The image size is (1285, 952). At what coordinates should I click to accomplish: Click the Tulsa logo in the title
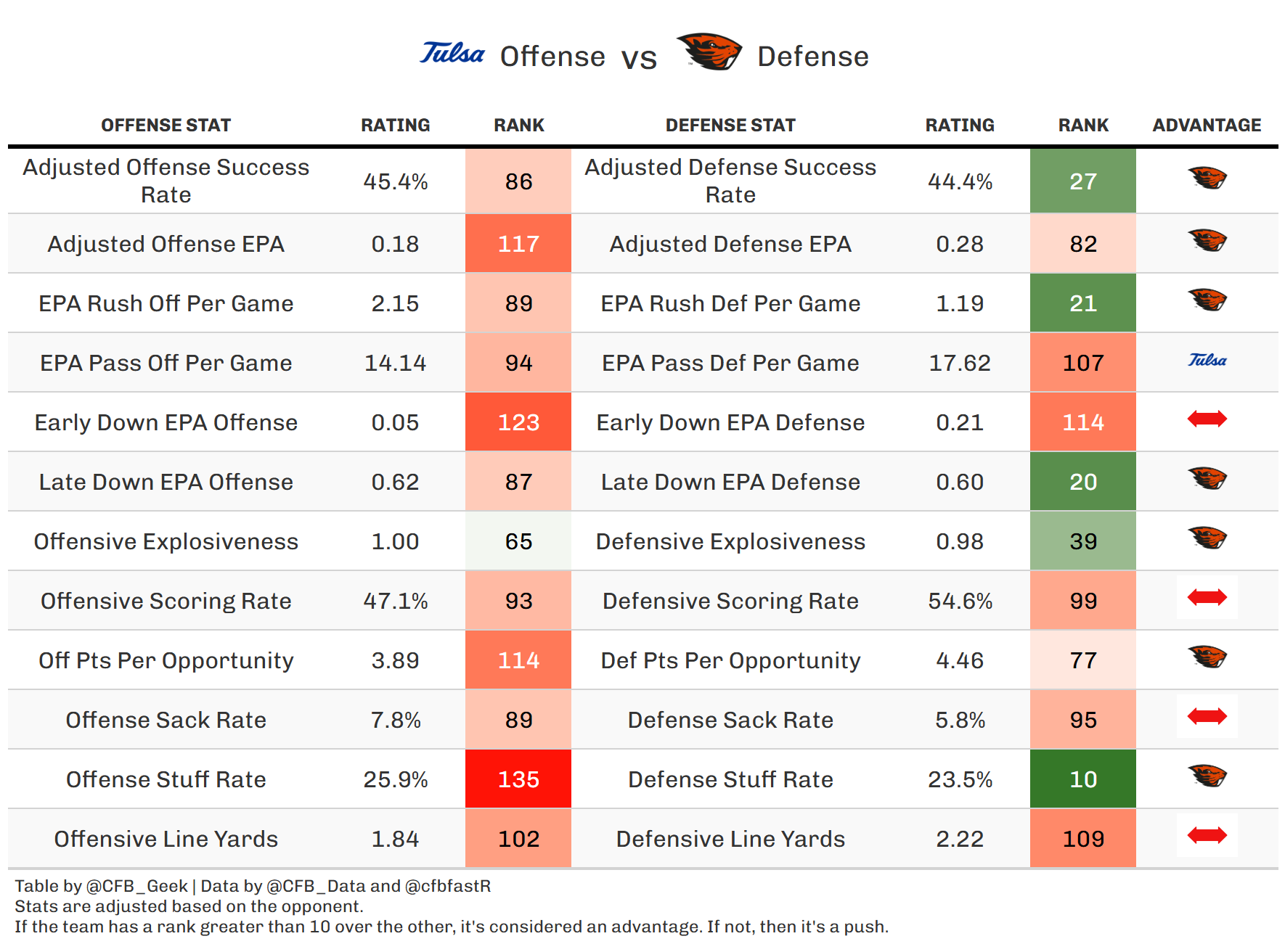tap(452, 54)
